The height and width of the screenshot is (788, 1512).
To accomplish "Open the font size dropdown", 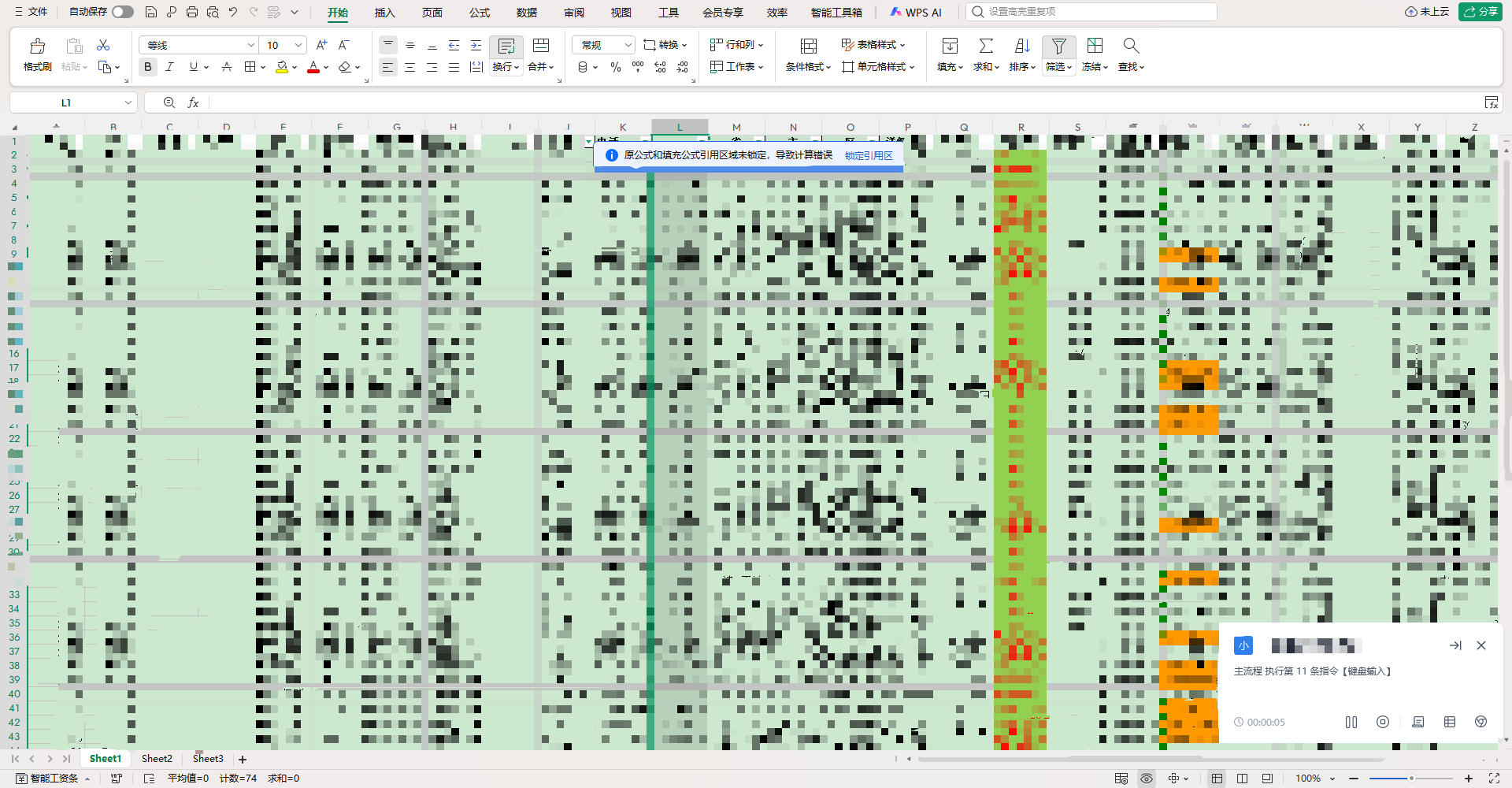I will tap(298, 45).
